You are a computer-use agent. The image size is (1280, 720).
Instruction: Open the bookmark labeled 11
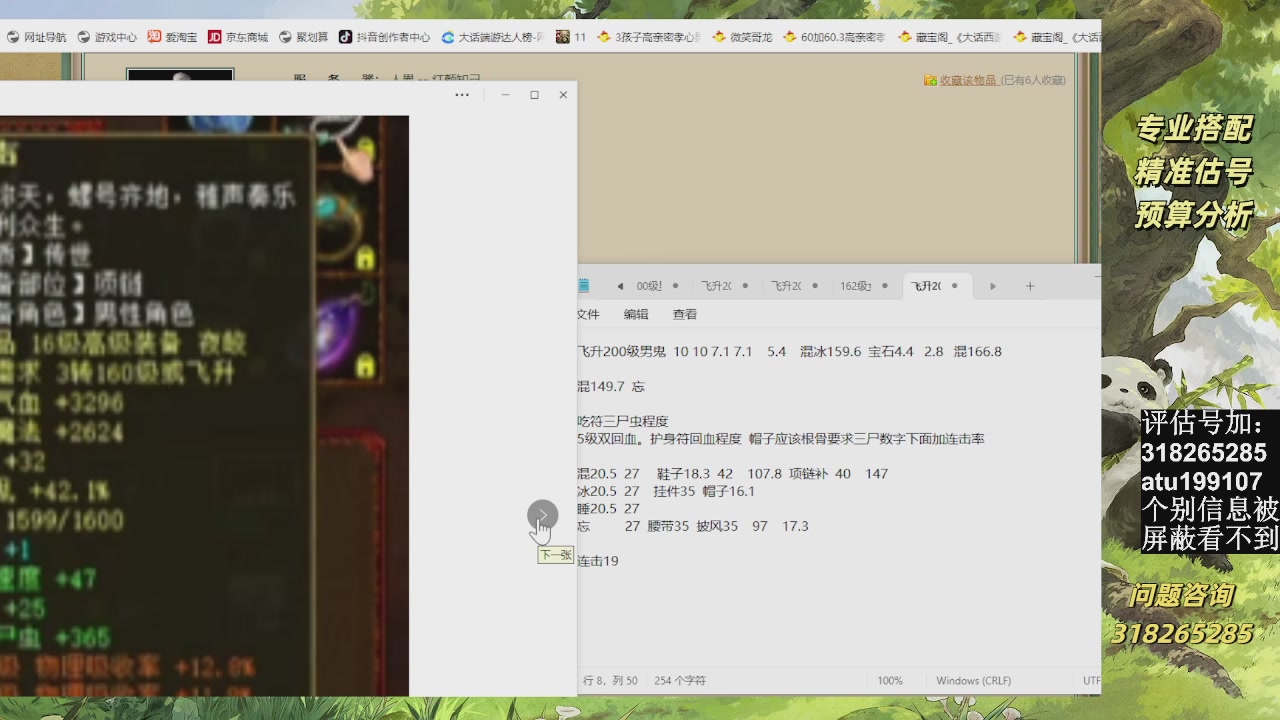tap(571, 37)
